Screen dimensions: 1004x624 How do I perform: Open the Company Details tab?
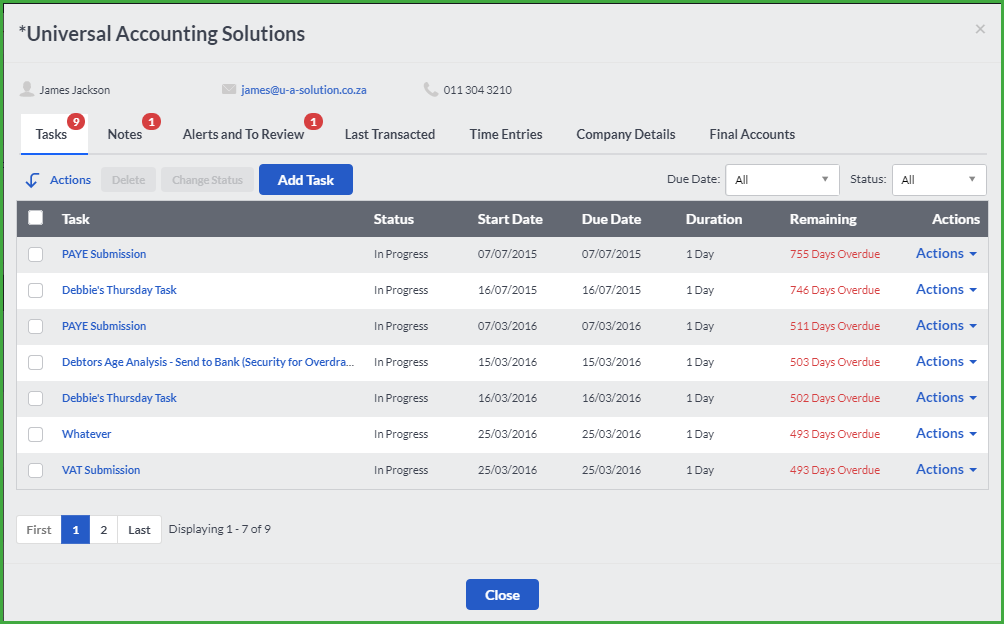[x=626, y=134]
